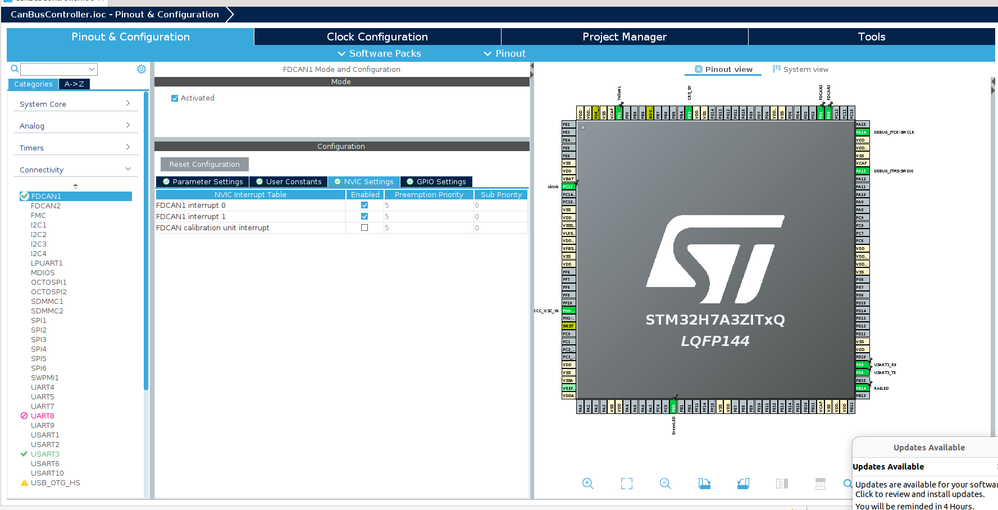
Task: Open the peripheral search combo box dropdown
Action: tap(92, 69)
